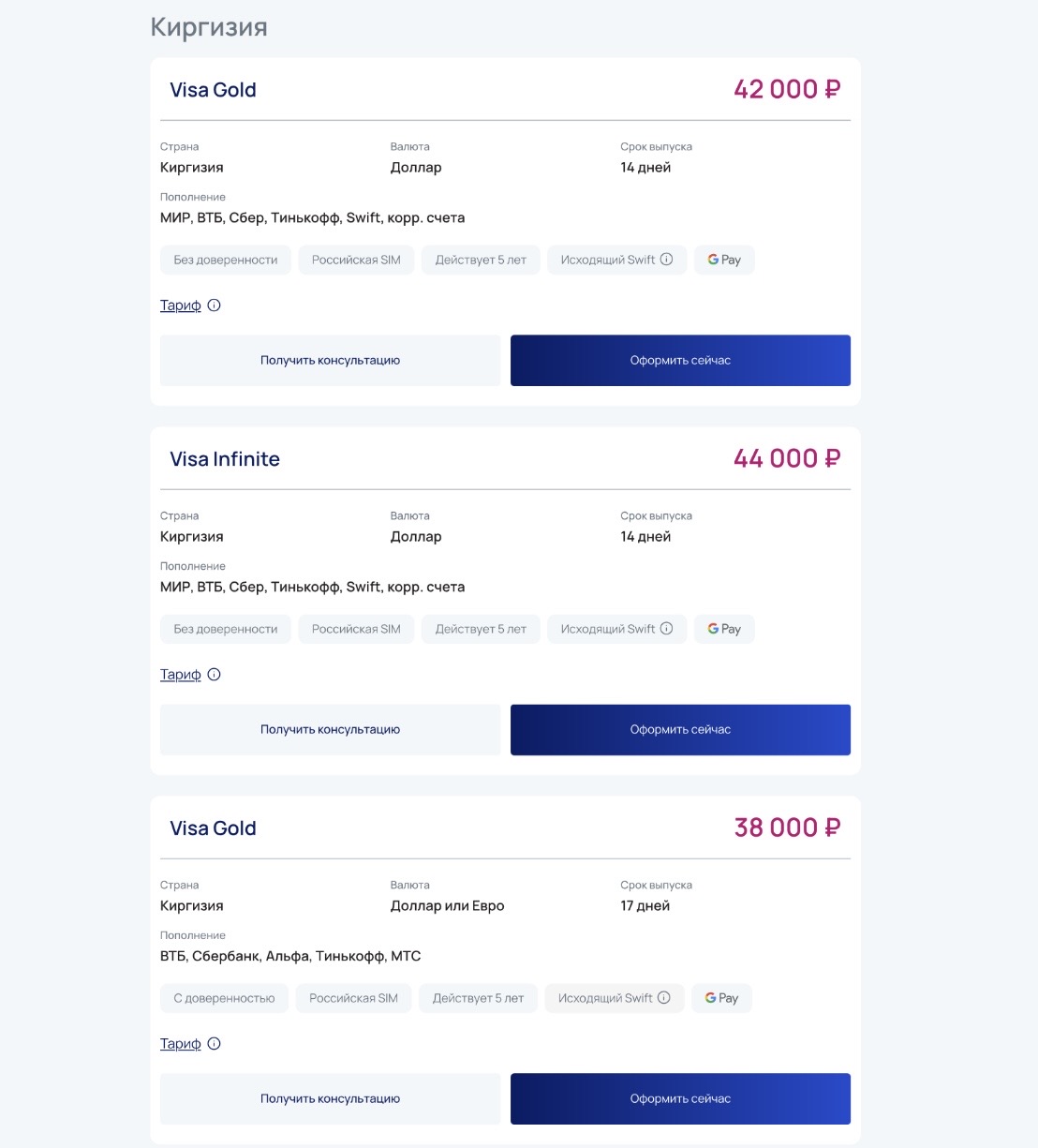Click info icon next to first card's Тариф
1038x1148 pixels.
[214, 306]
